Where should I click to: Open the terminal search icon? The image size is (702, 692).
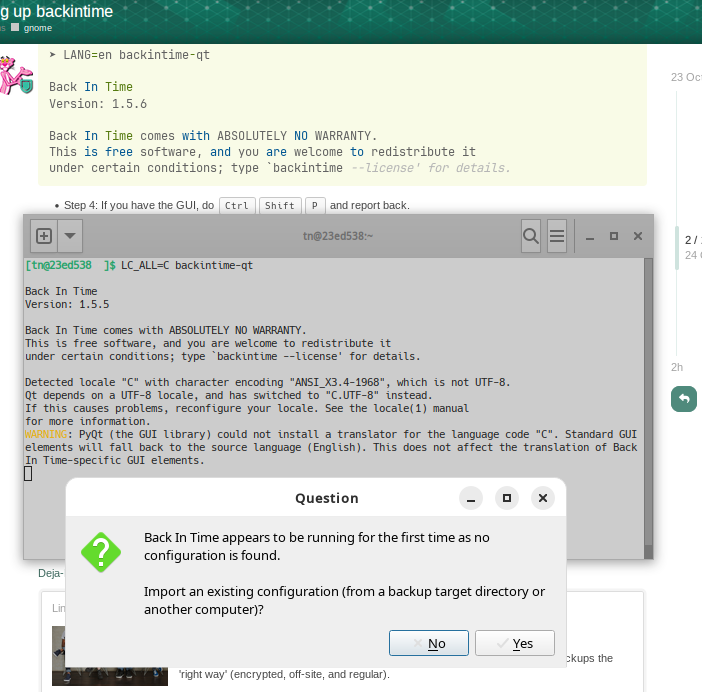531,236
